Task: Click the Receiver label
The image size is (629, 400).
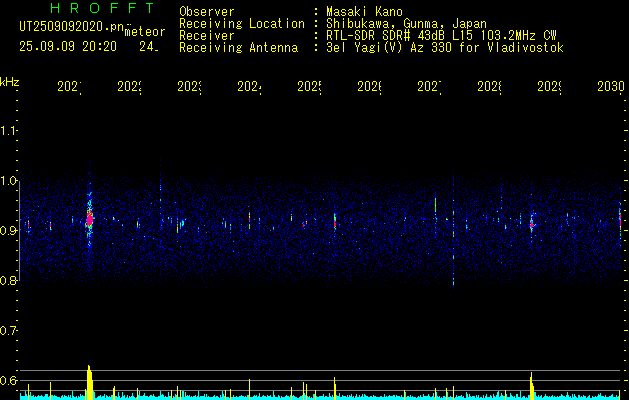Action: (207, 36)
